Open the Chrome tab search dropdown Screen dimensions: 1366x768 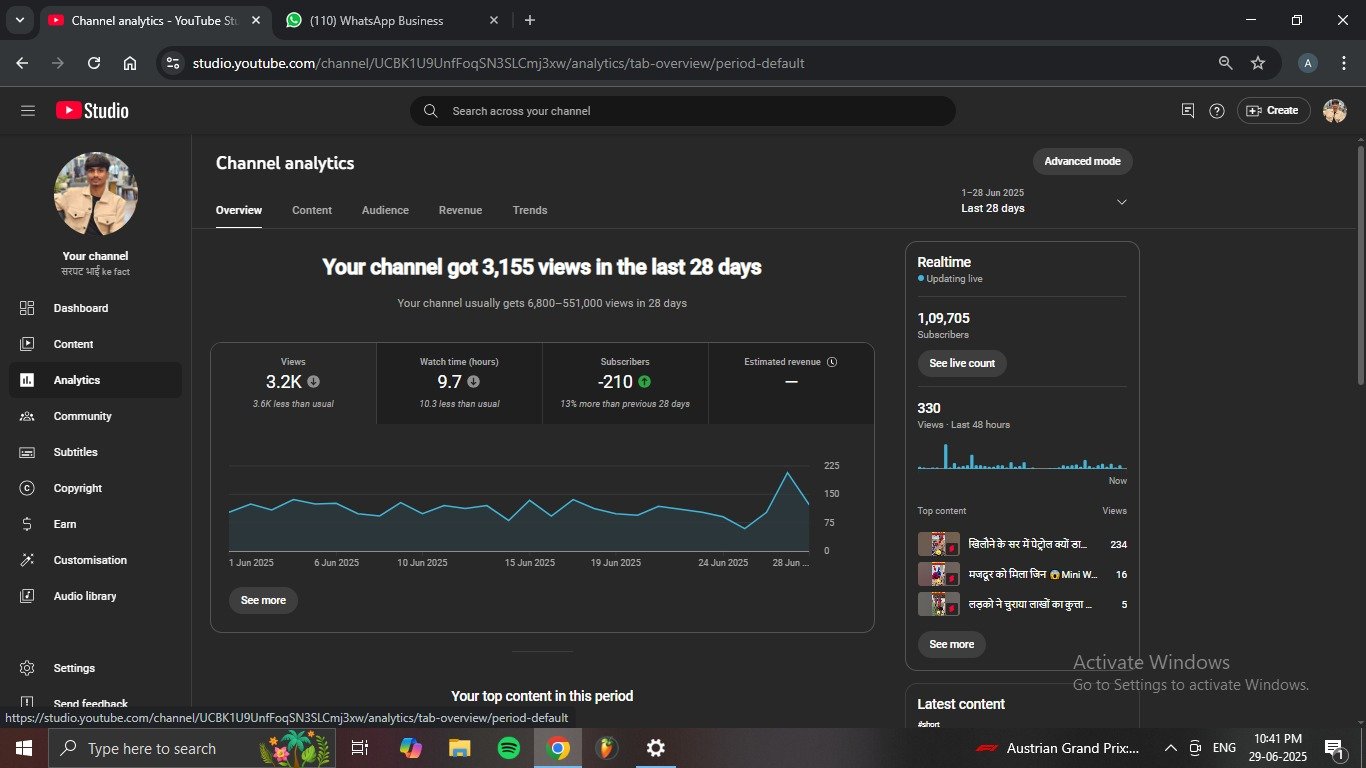19,20
